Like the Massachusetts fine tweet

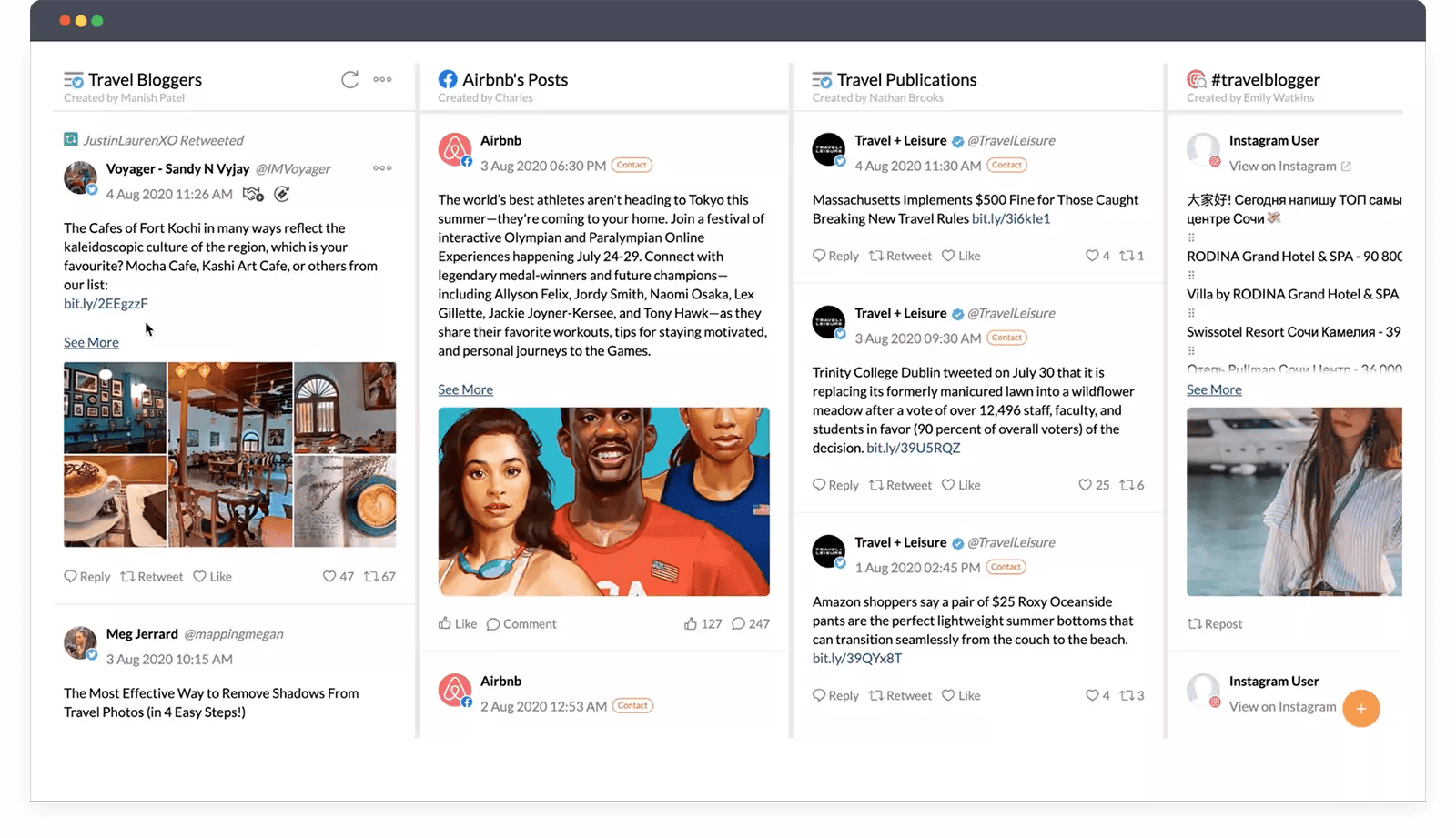[961, 257]
